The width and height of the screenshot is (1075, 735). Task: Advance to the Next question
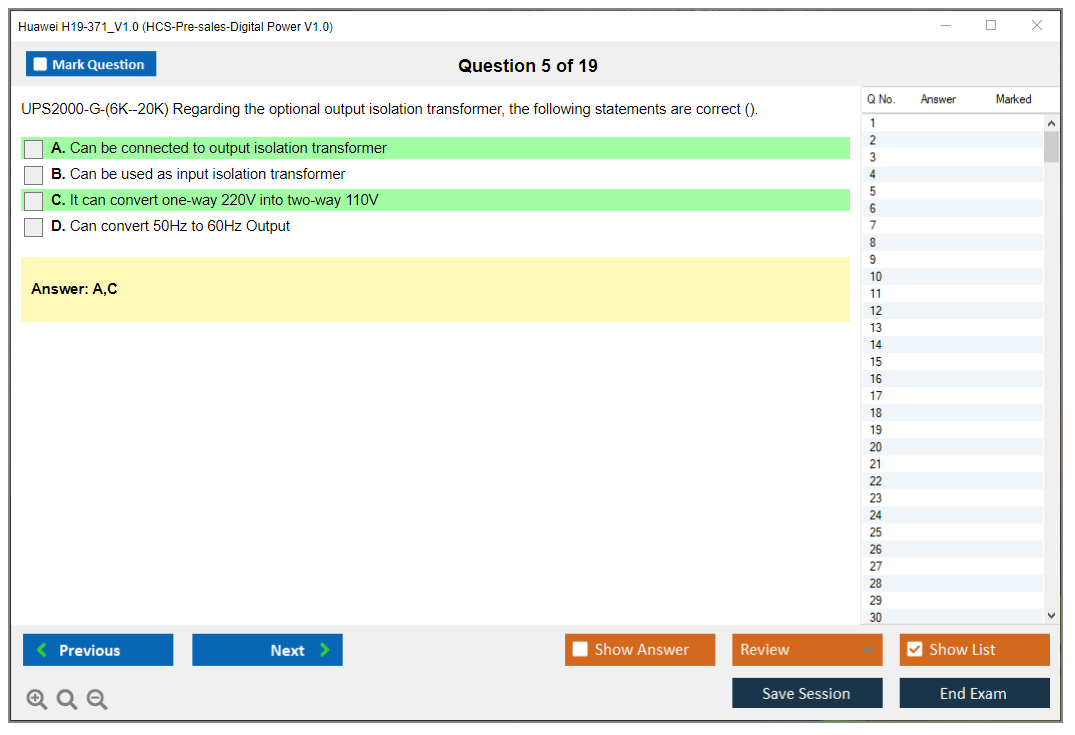click(267, 650)
